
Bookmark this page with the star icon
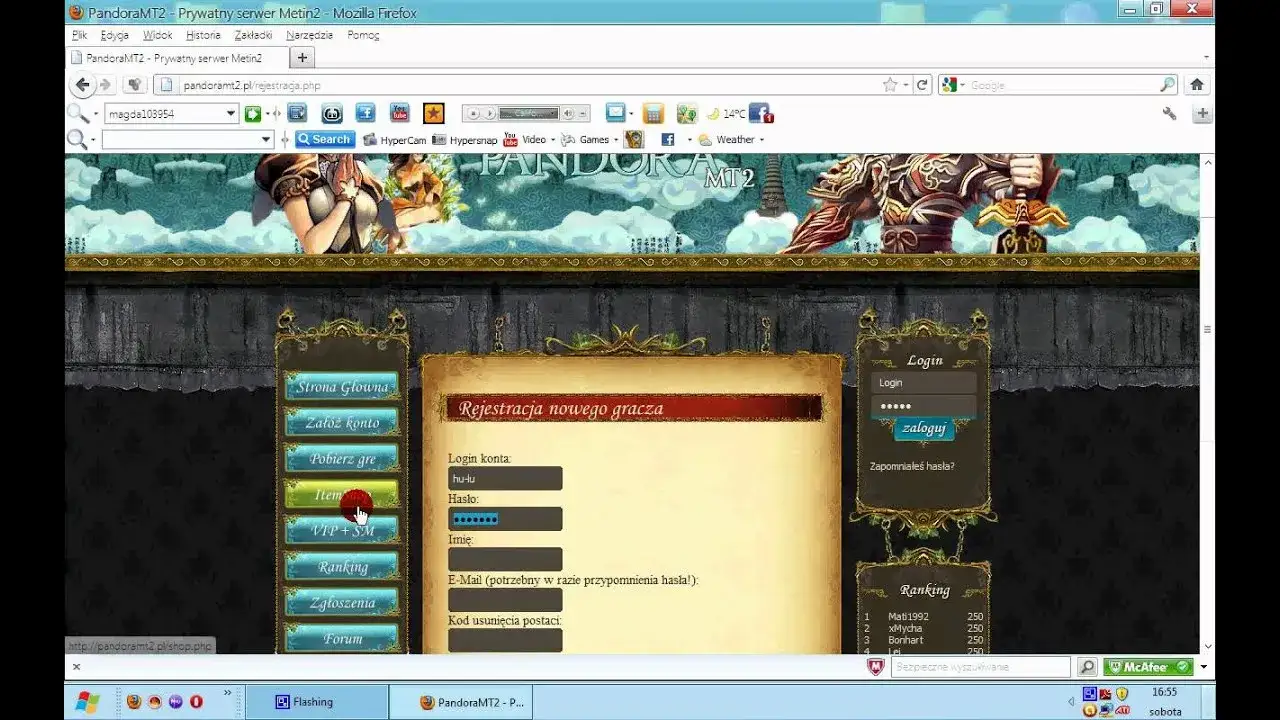889,85
